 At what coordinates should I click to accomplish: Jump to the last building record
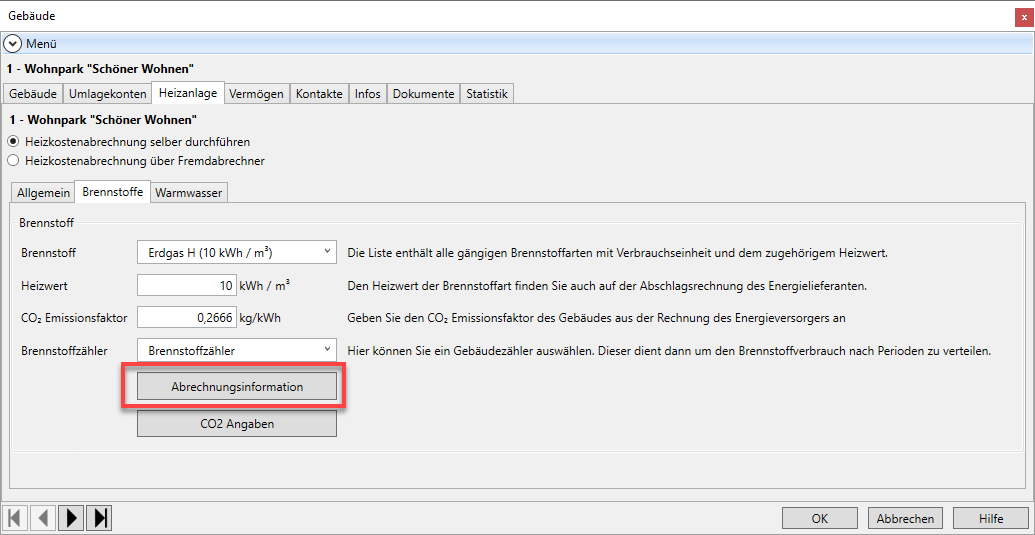99,518
